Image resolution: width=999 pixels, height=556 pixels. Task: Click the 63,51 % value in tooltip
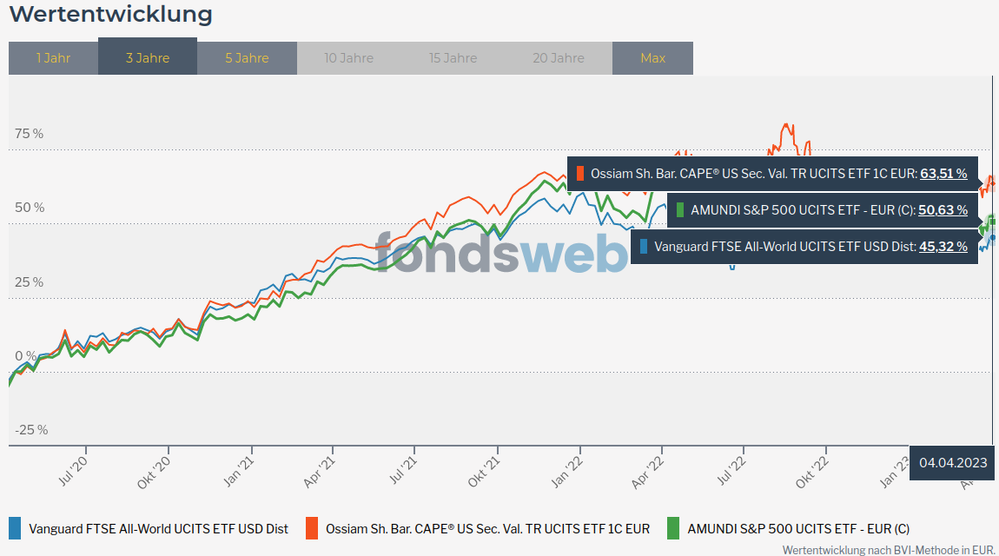pos(944,173)
